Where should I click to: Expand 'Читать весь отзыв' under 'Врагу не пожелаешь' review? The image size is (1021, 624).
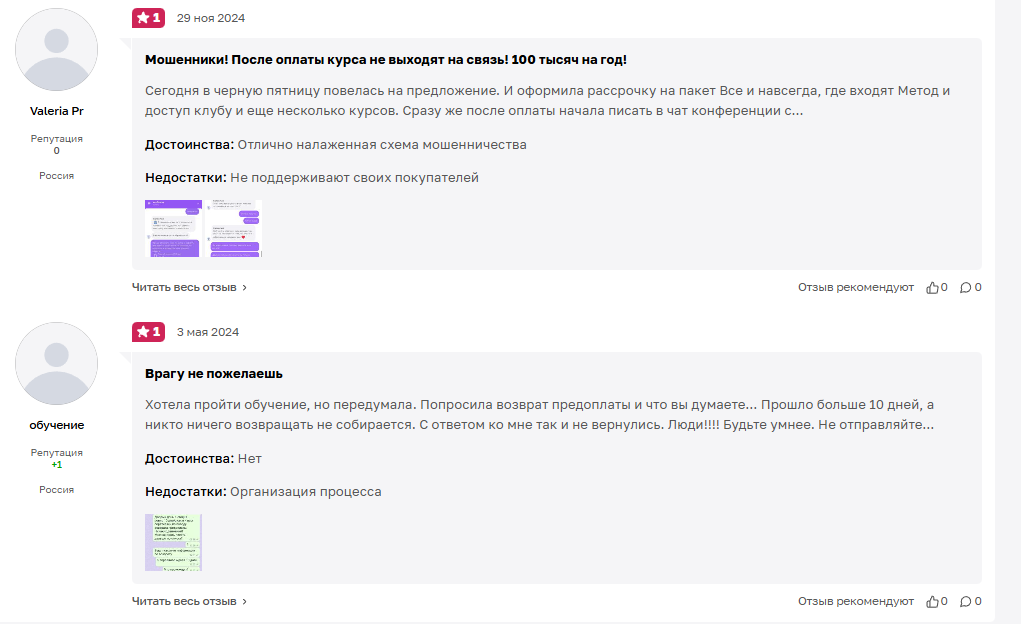[x=188, y=602]
